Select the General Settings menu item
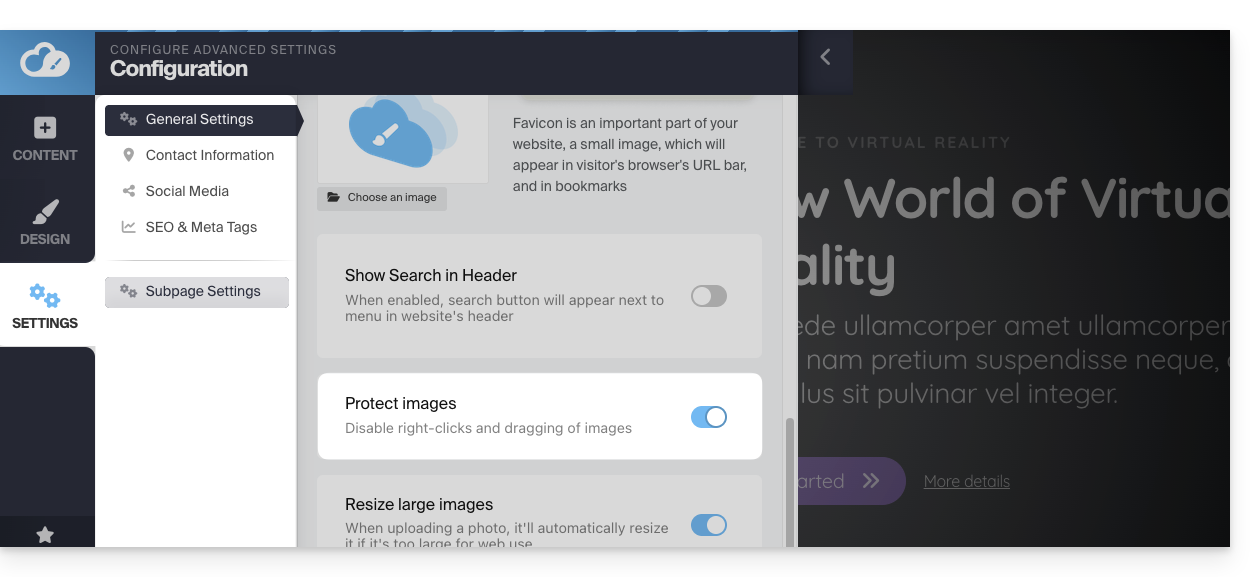Screen dimensions: 1260x577 [x=200, y=119]
